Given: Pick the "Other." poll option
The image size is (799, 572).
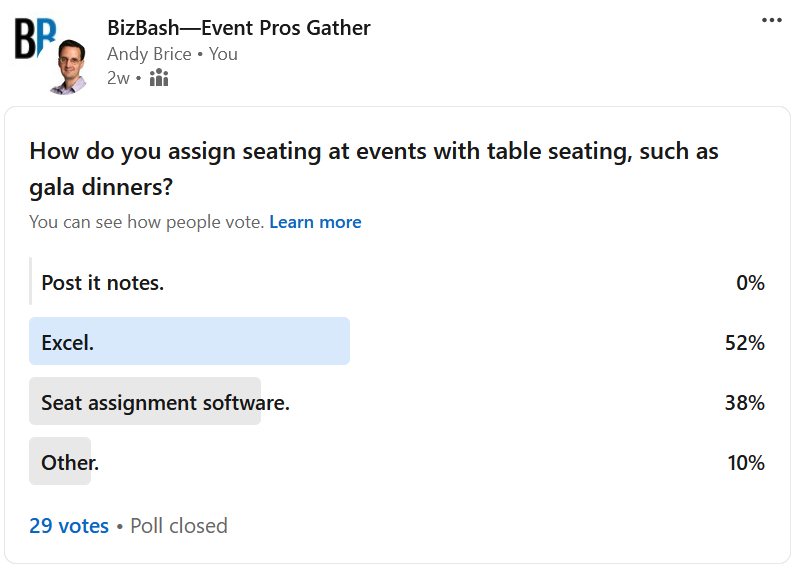Looking at the screenshot, I should pyautogui.click(x=70, y=463).
